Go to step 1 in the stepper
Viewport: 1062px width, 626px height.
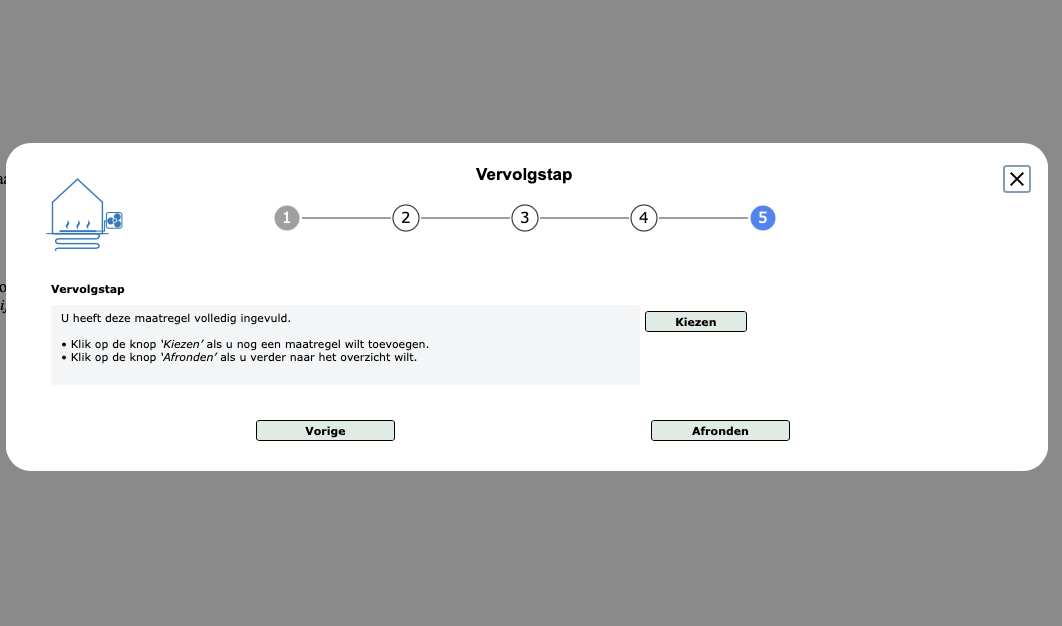pyautogui.click(x=287, y=218)
